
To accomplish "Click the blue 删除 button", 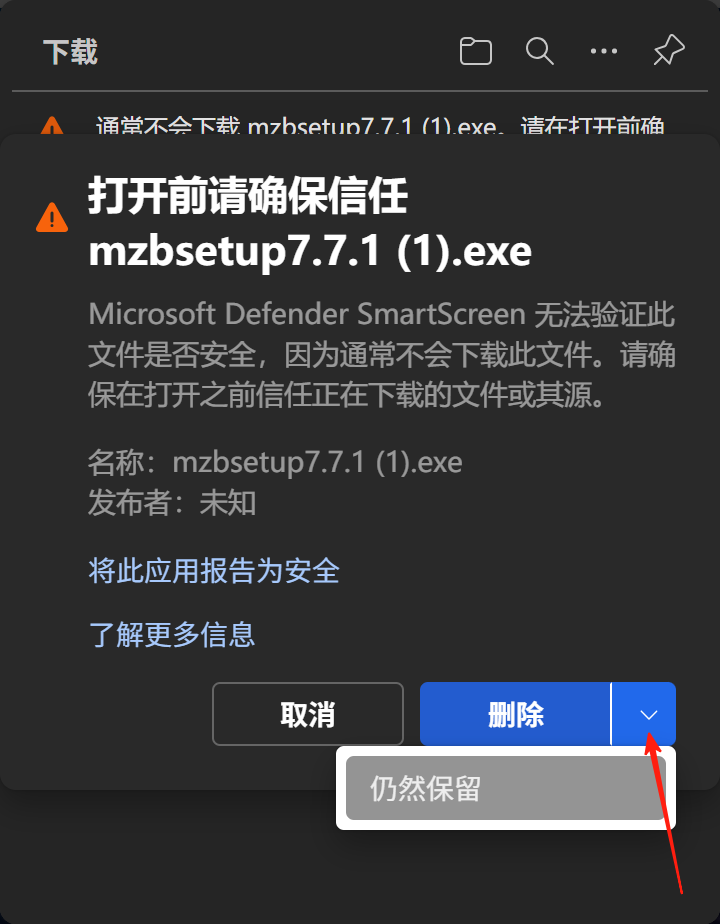I will point(516,714).
